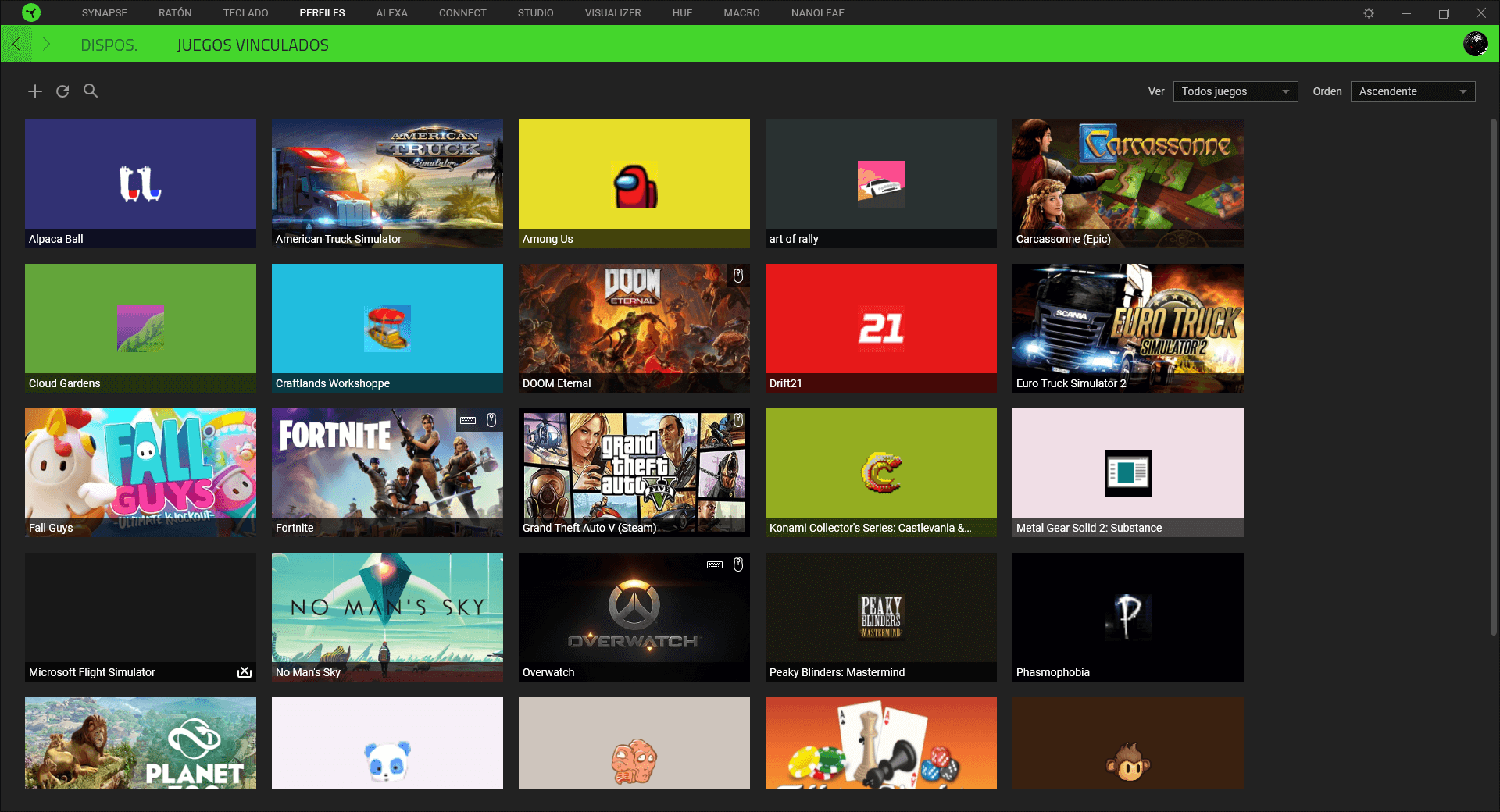
Task: Open the VISUALIZER tab
Action: click(613, 13)
